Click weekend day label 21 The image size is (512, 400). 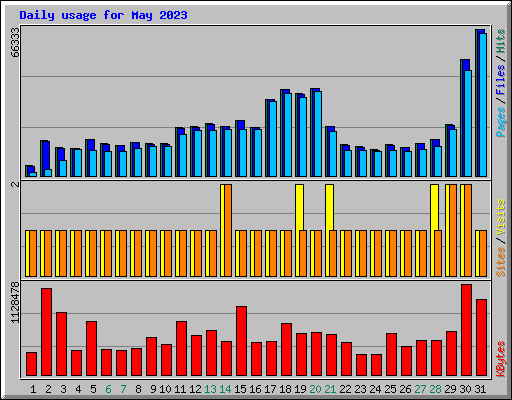pos(330,389)
